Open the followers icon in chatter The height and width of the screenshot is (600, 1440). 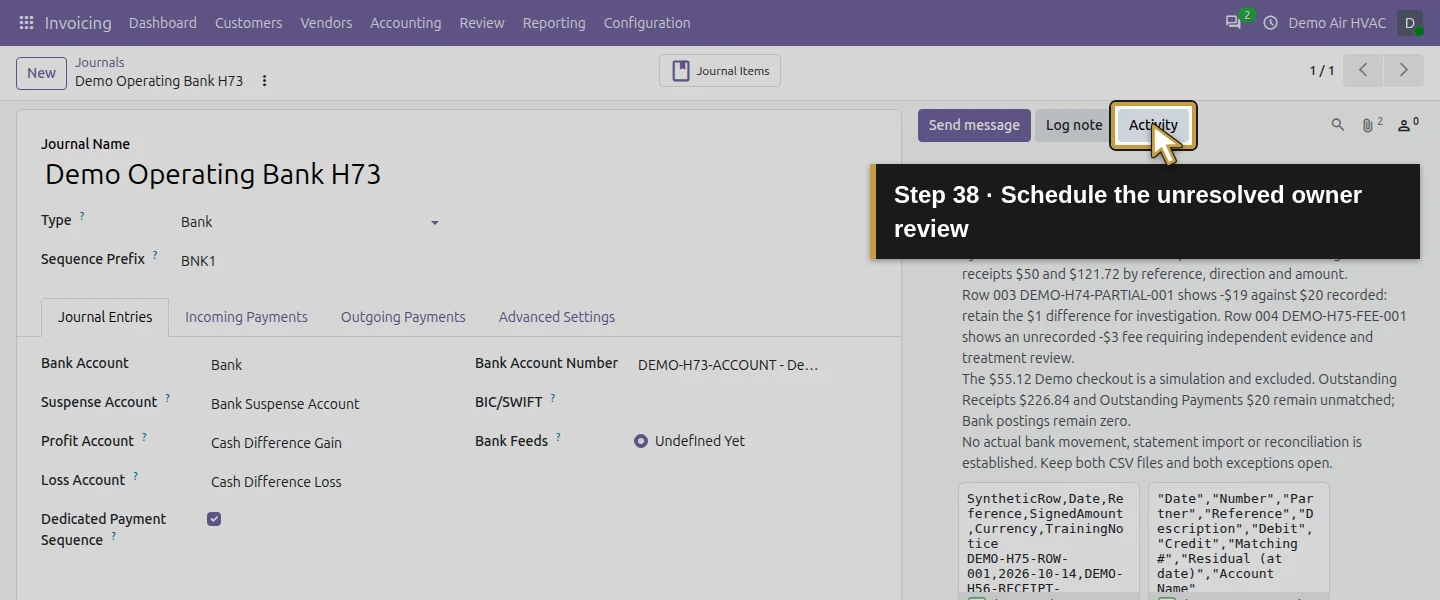(1407, 125)
